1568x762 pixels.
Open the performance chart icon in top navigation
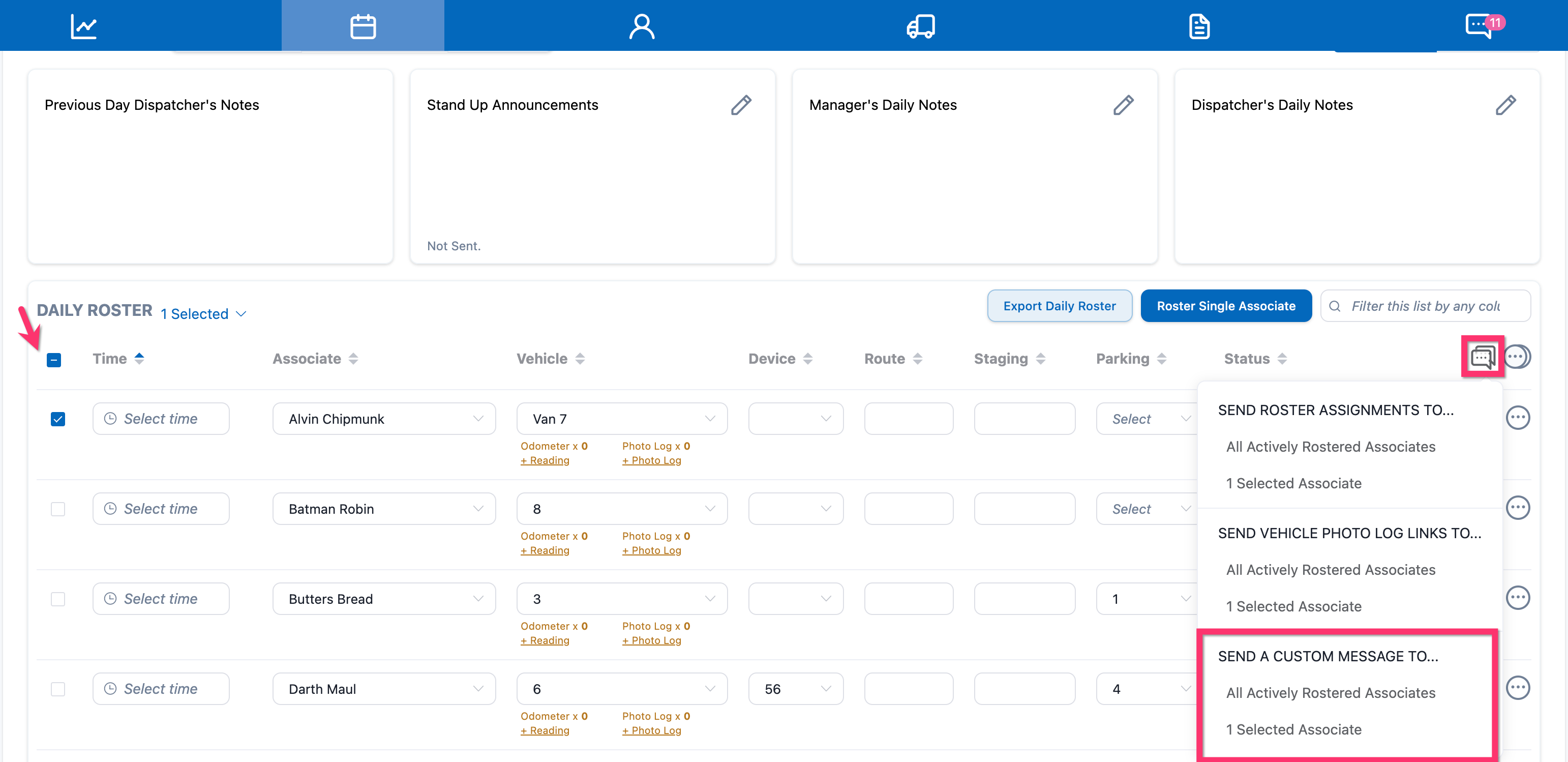(x=83, y=26)
